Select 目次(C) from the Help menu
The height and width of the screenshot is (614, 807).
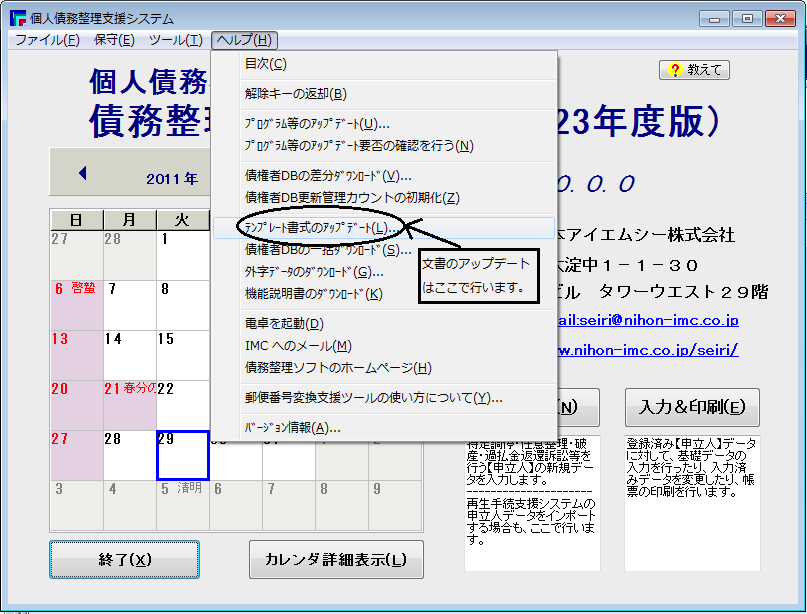tap(266, 64)
